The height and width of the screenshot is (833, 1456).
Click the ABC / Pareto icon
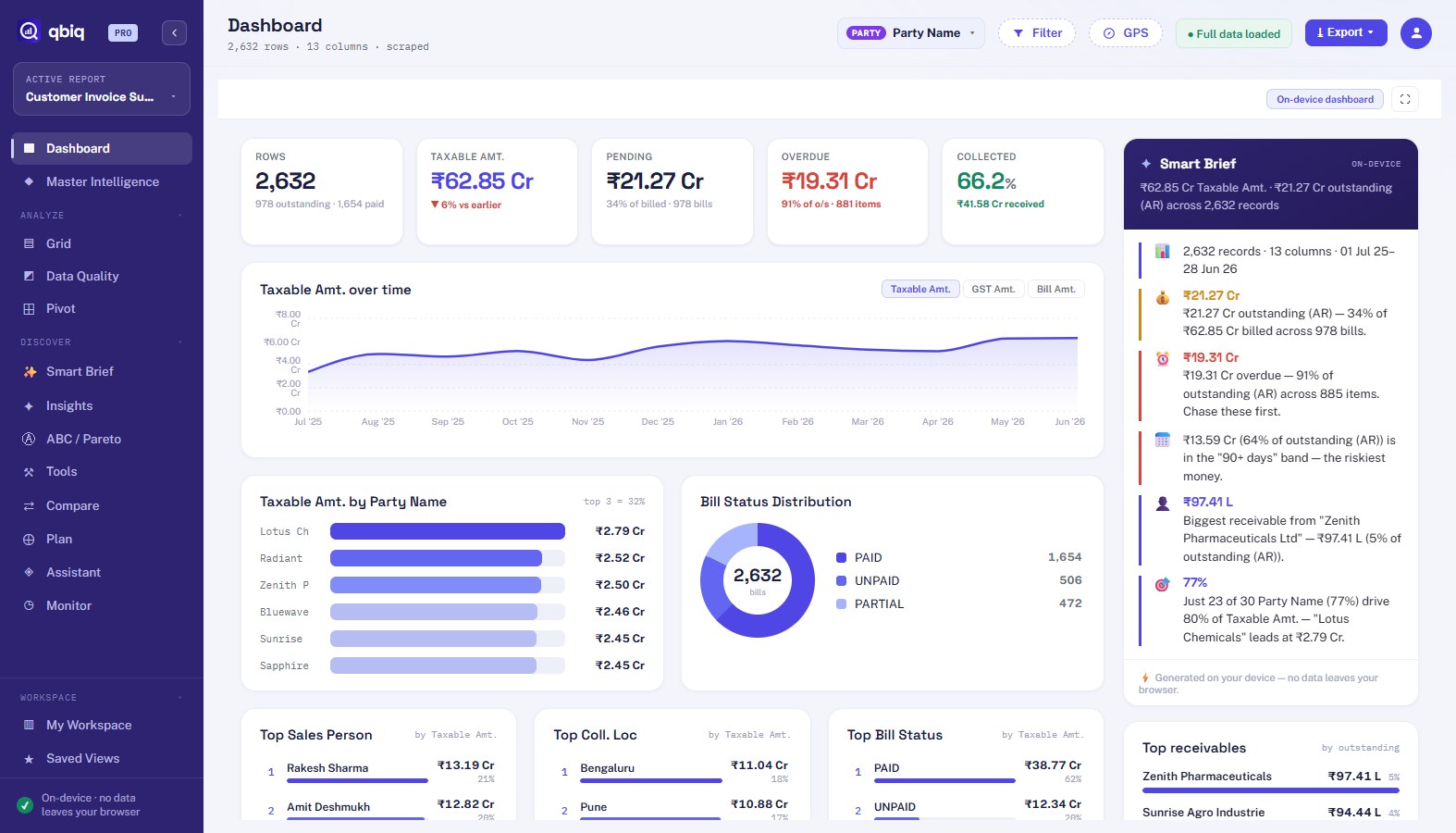29,439
